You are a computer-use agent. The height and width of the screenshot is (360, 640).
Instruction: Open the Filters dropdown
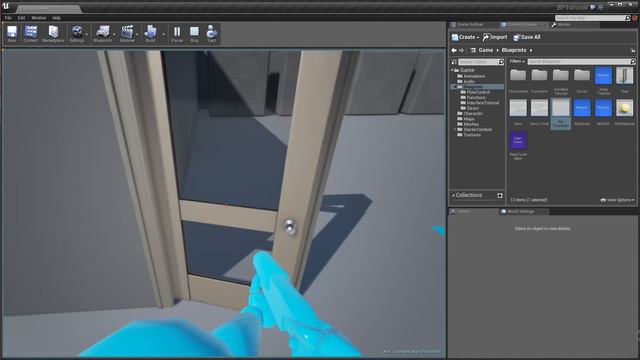point(517,62)
